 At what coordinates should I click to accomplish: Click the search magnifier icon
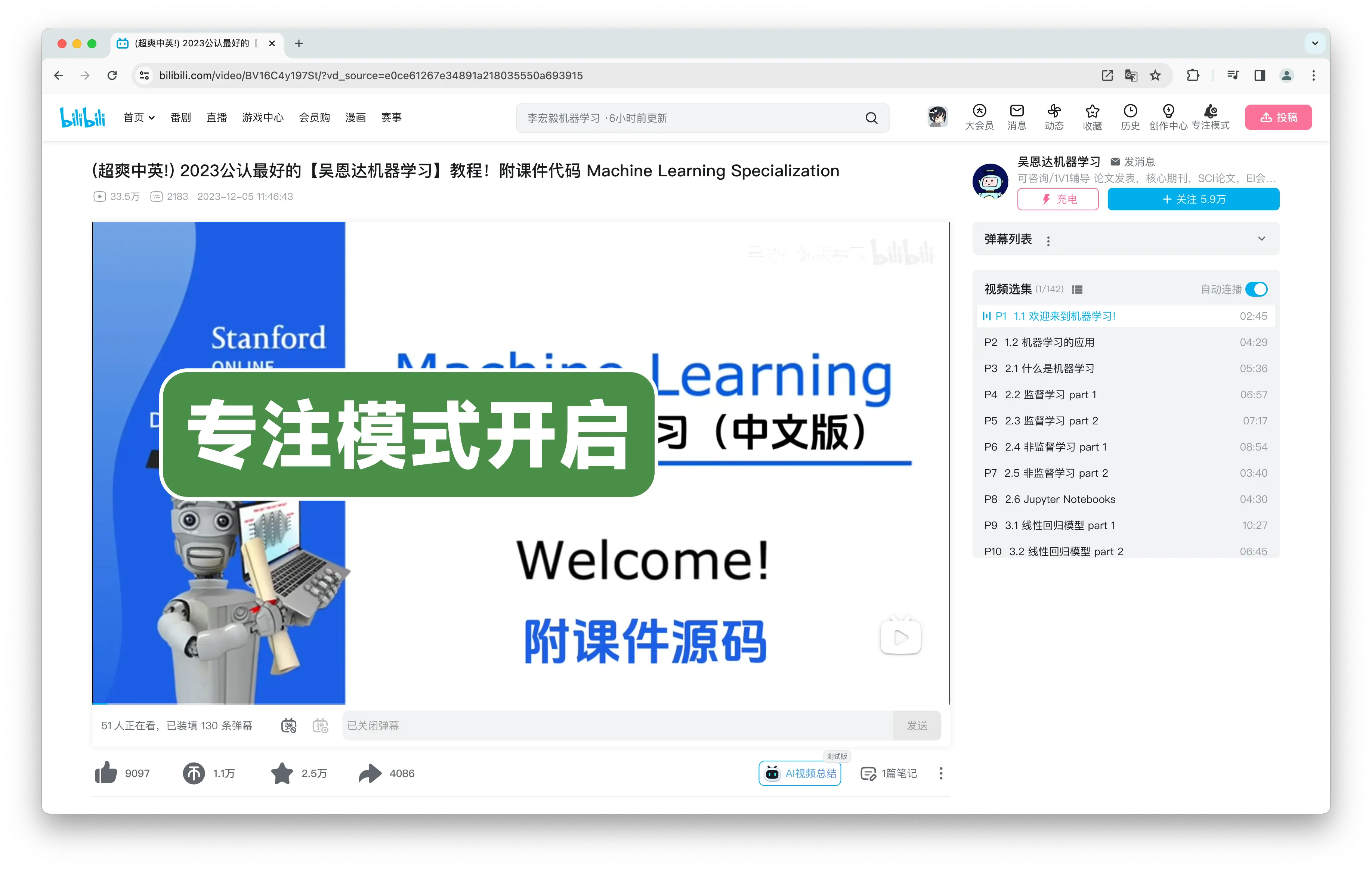[871, 118]
